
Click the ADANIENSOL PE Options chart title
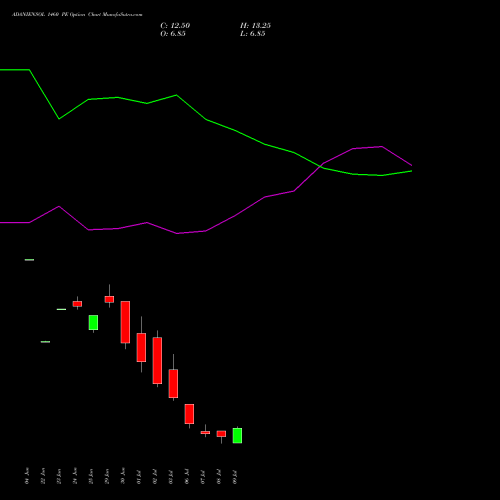coord(77,15)
